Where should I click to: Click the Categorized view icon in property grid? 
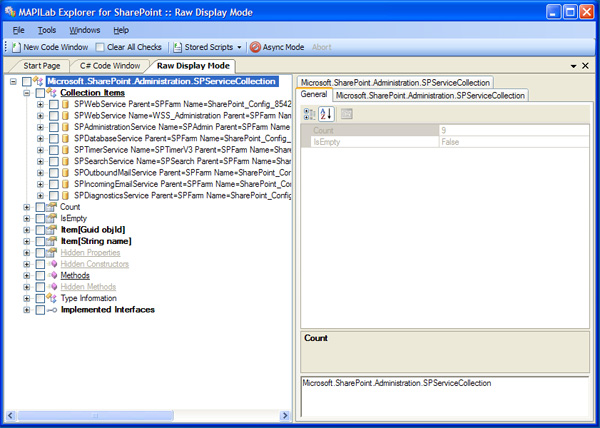(310, 114)
